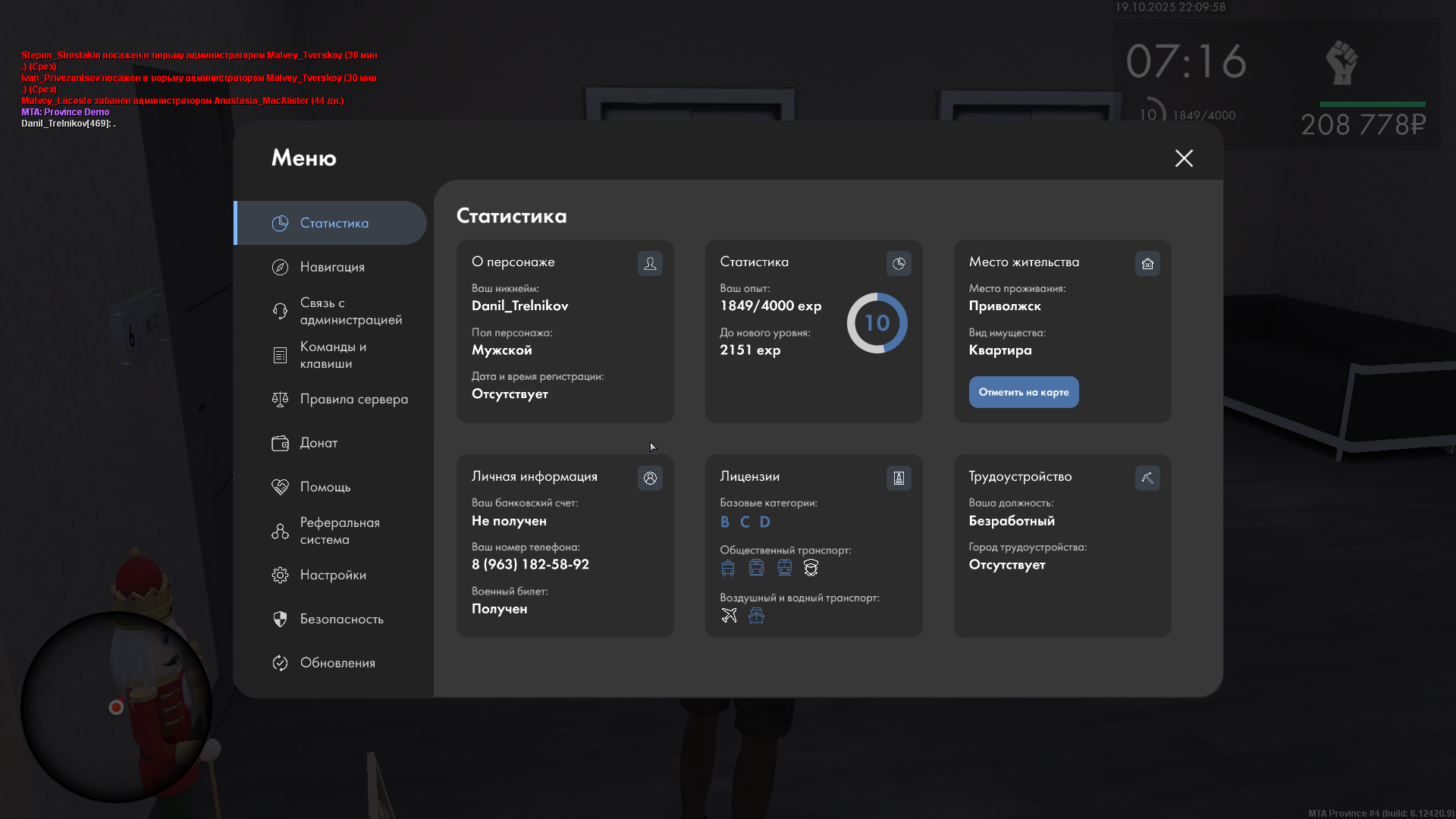Open Безопасность sidebar item
This screenshot has height=819, width=1456.
click(341, 619)
